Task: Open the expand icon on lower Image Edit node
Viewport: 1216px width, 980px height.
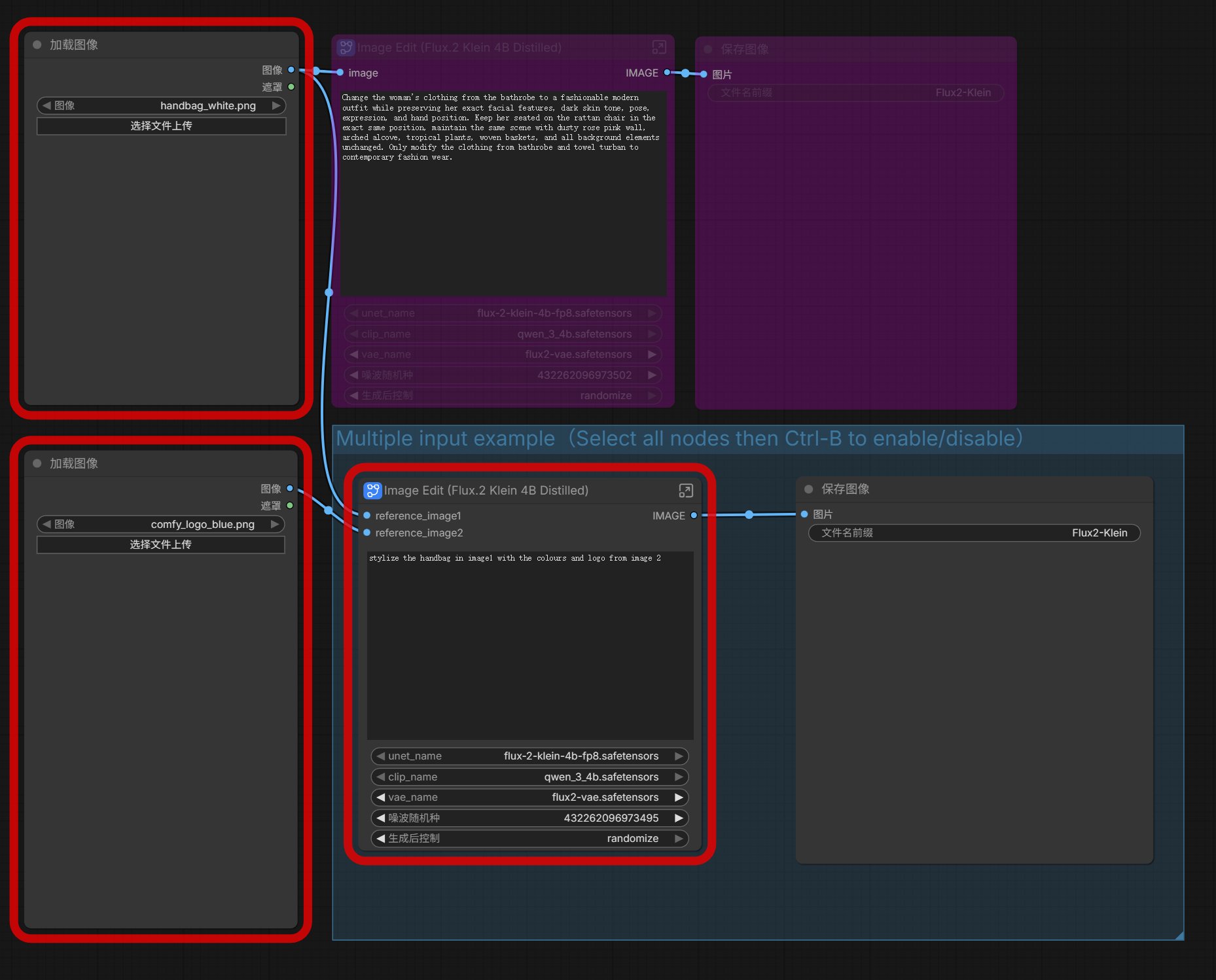Action: tap(685, 491)
